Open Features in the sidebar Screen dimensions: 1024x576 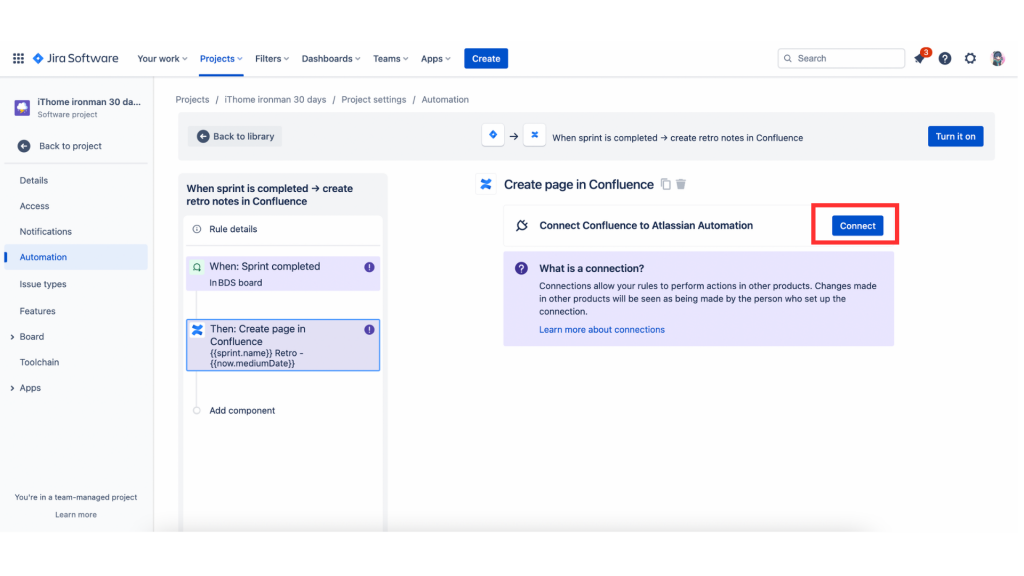[x=38, y=312]
